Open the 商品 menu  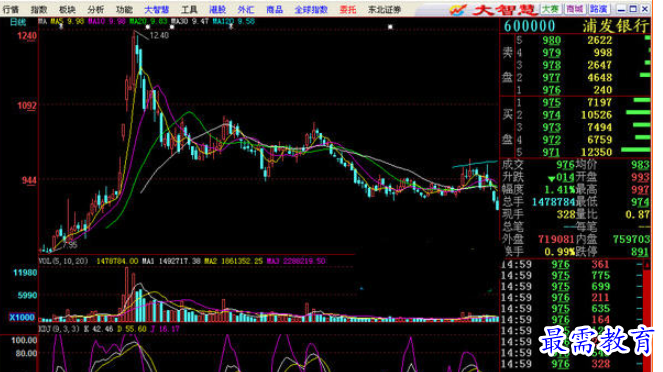pos(274,9)
